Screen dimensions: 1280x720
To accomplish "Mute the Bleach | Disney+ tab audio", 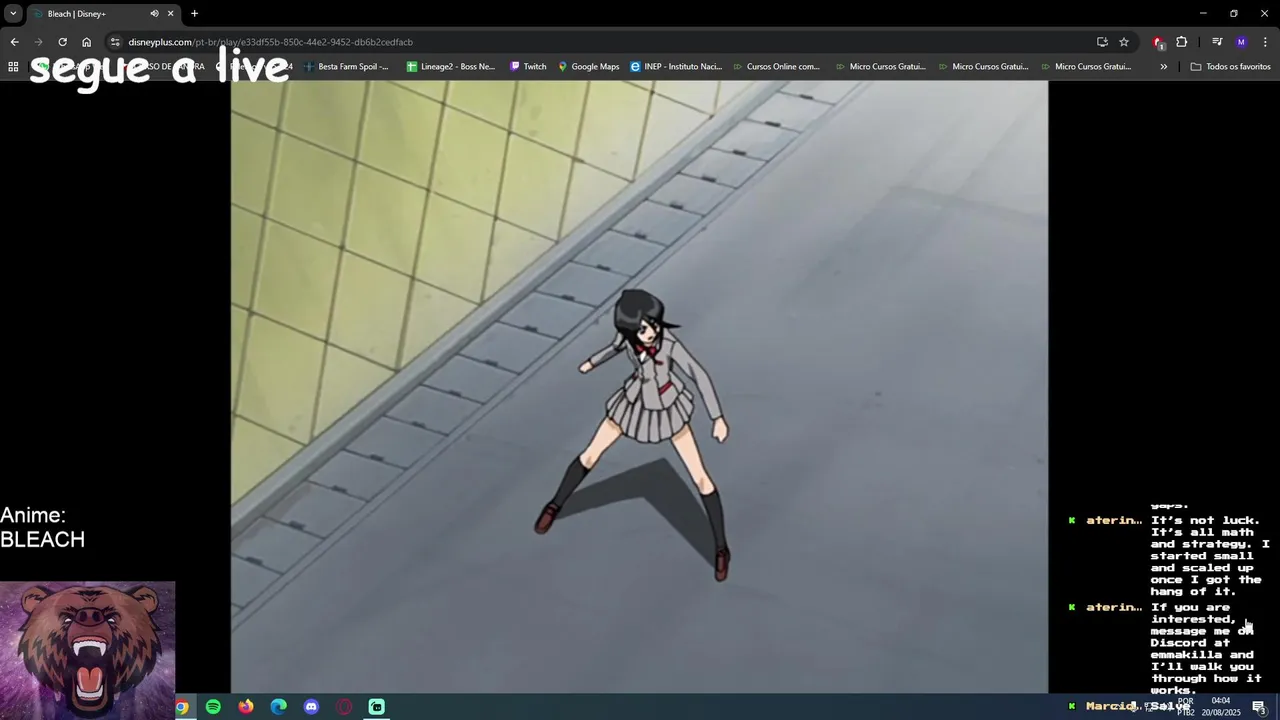I will point(154,14).
